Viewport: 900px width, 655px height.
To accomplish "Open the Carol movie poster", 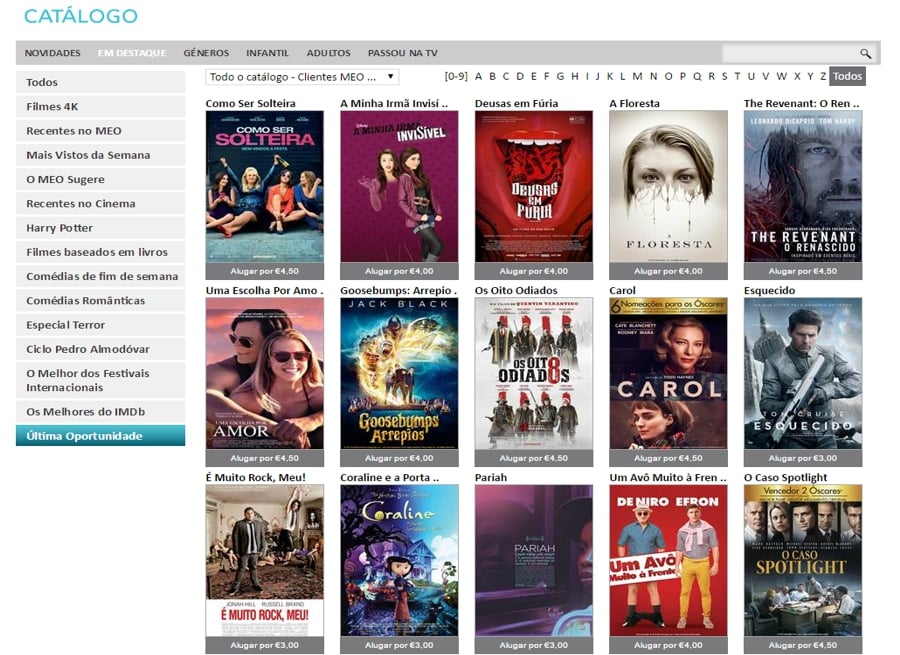I will tap(668, 374).
